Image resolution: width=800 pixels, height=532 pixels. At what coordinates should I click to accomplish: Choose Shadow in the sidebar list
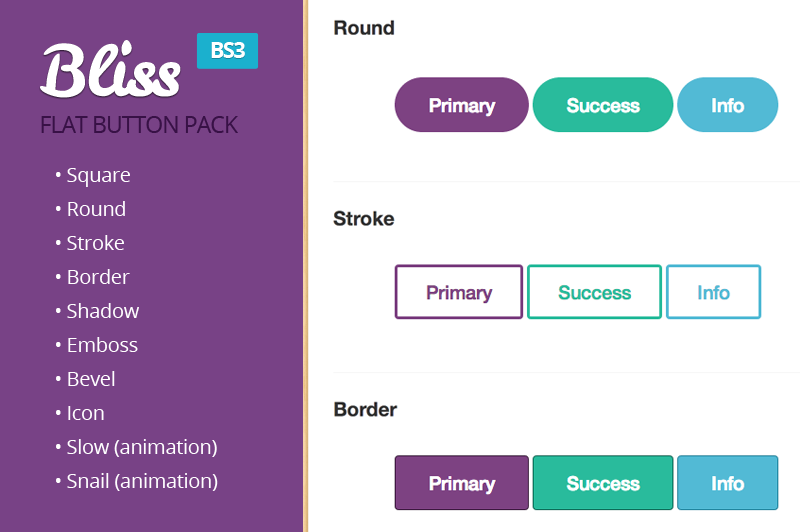[102, 311]
